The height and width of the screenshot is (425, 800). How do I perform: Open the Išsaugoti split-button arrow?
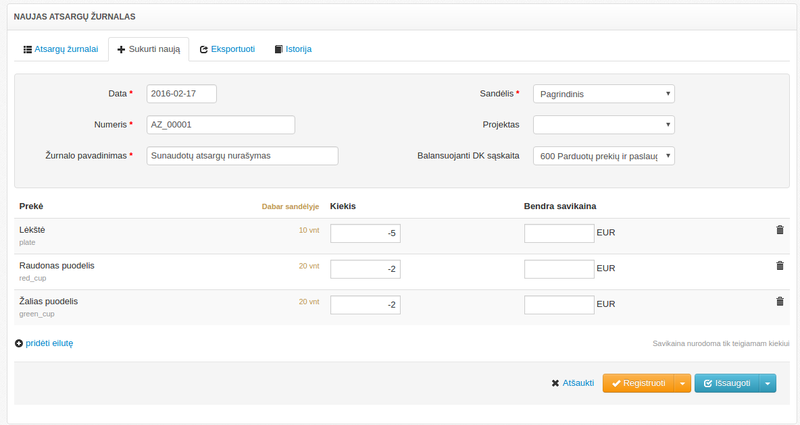pos(767,383)
